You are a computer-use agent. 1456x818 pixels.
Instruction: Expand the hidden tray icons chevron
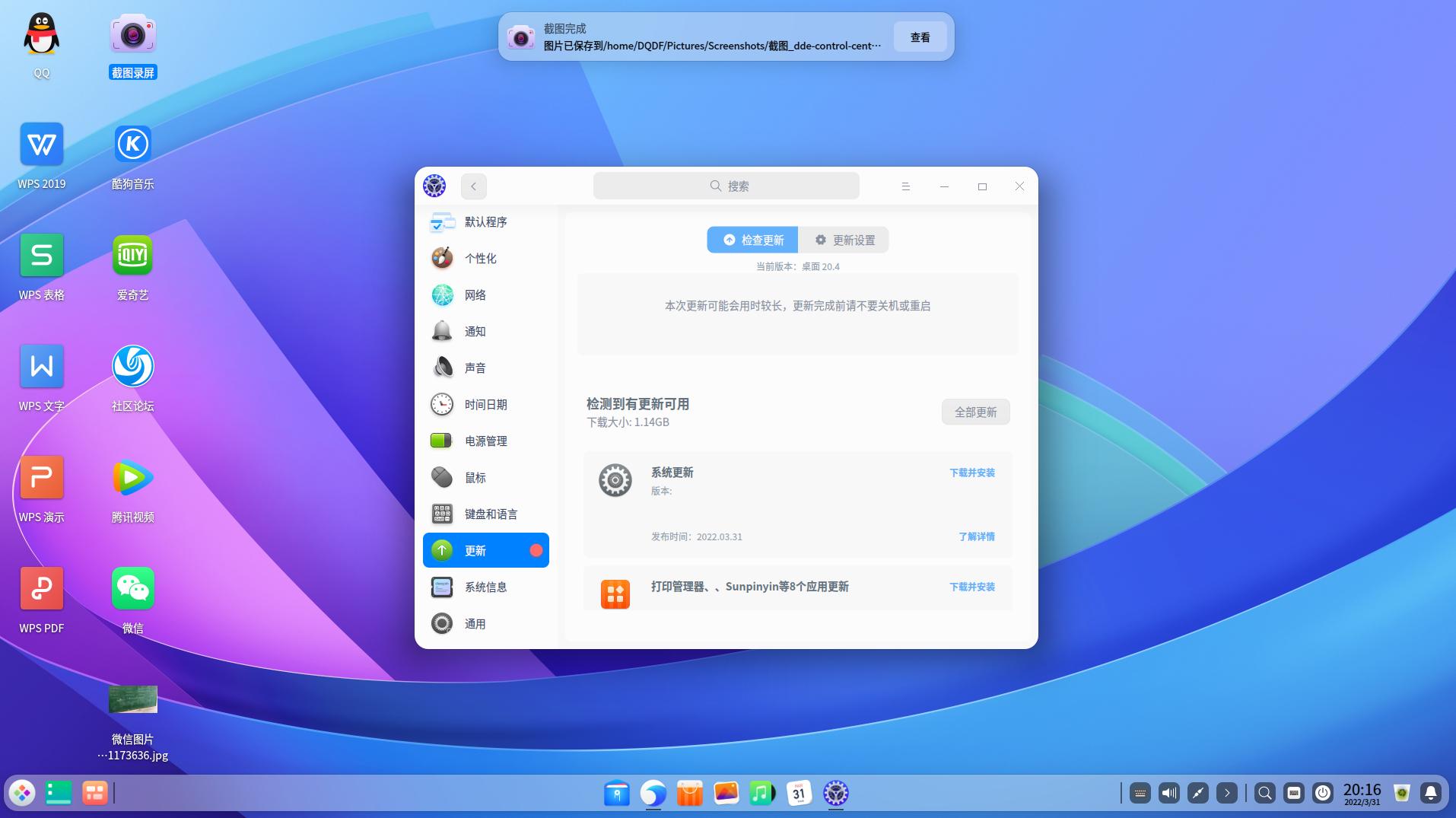click(x=1226, y=793)
